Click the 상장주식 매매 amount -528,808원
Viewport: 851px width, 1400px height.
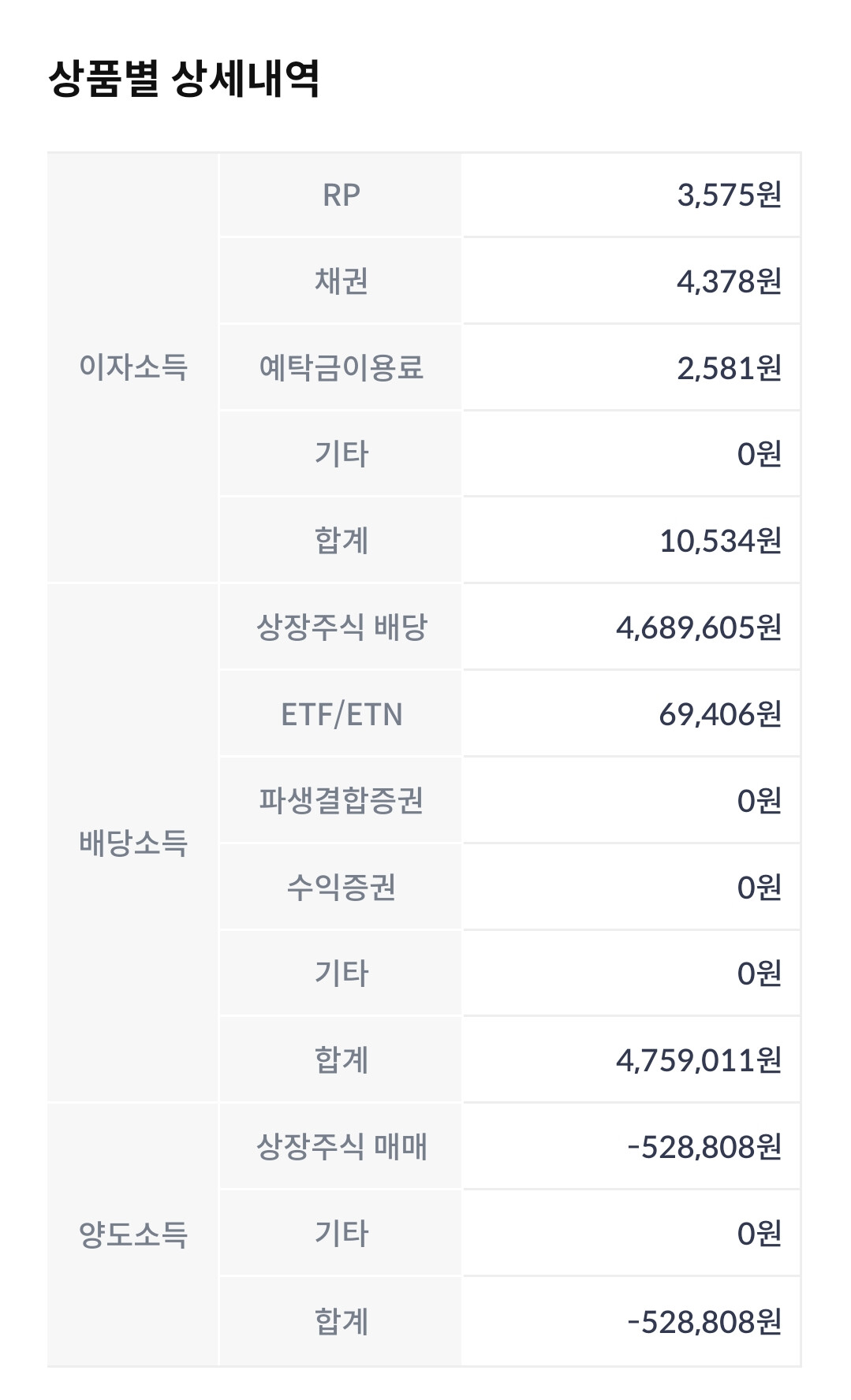click(704, 1146)
